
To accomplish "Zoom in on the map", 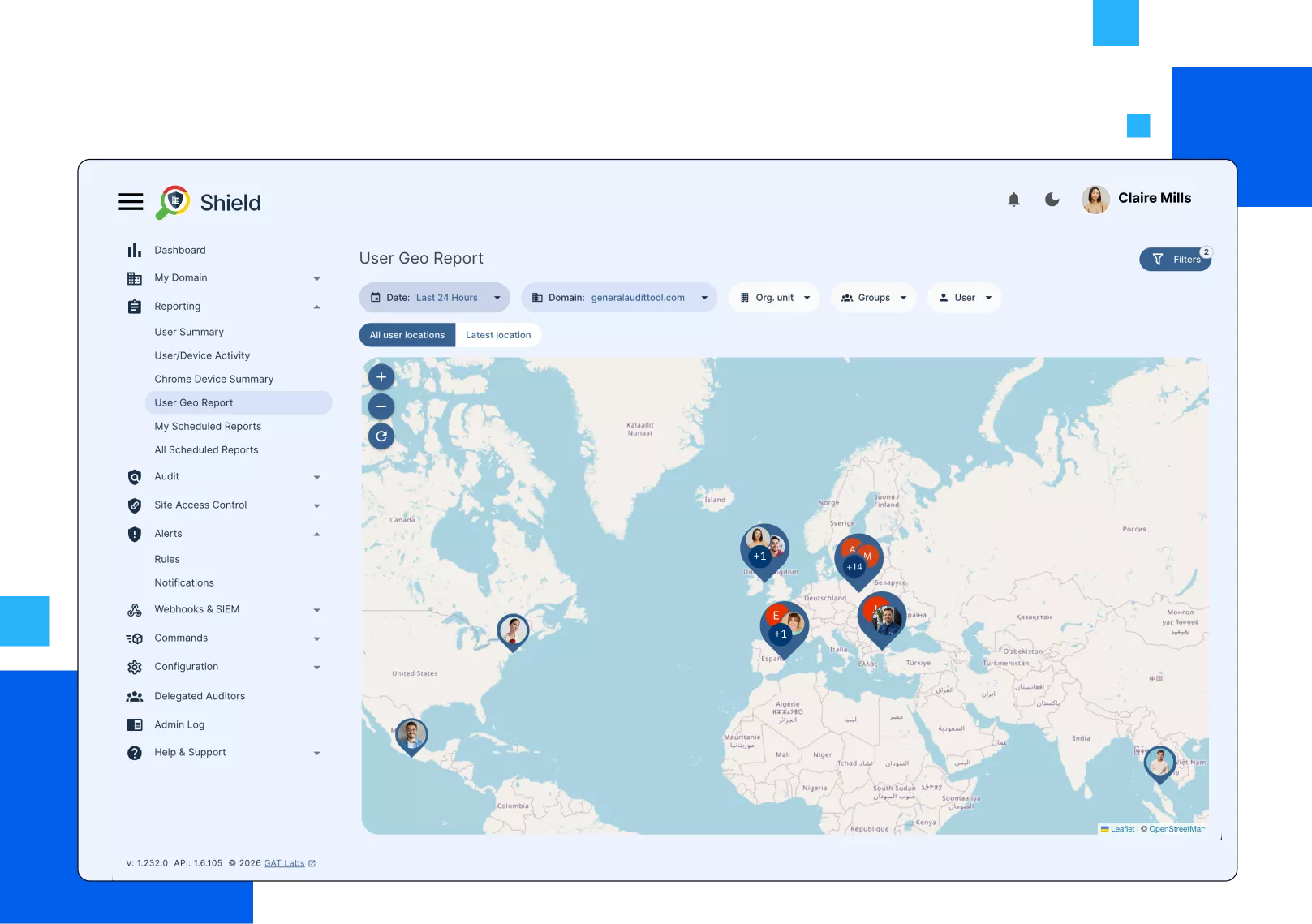I will coord(381,377).
